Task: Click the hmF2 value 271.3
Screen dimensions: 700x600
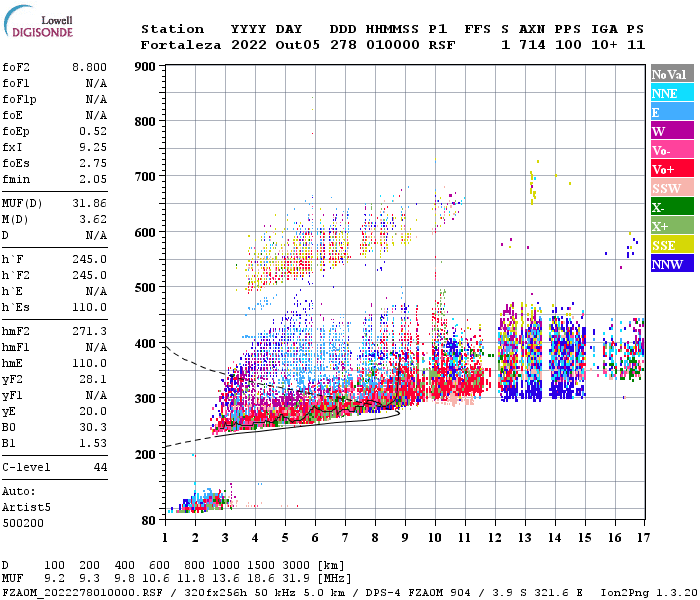Action: coord(89,331)
